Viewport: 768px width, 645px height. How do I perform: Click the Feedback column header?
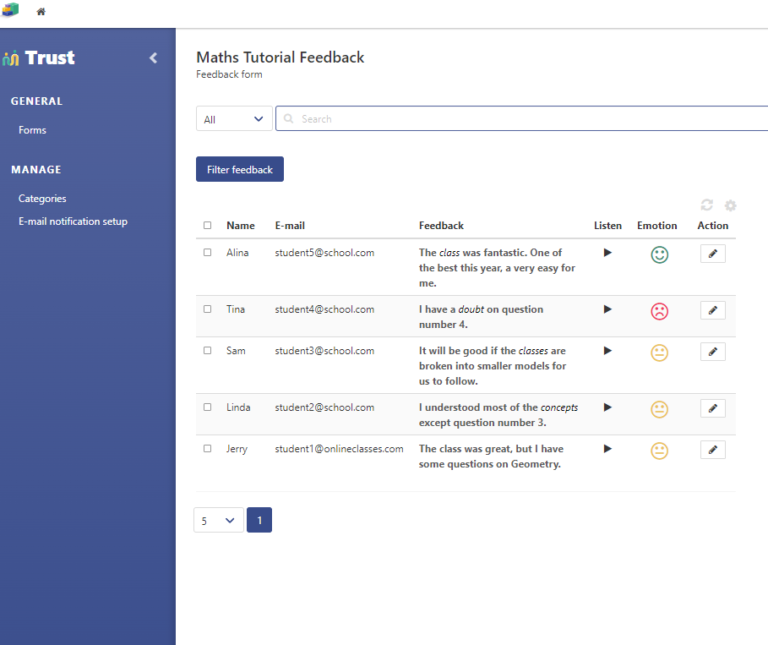coord(441,226)
